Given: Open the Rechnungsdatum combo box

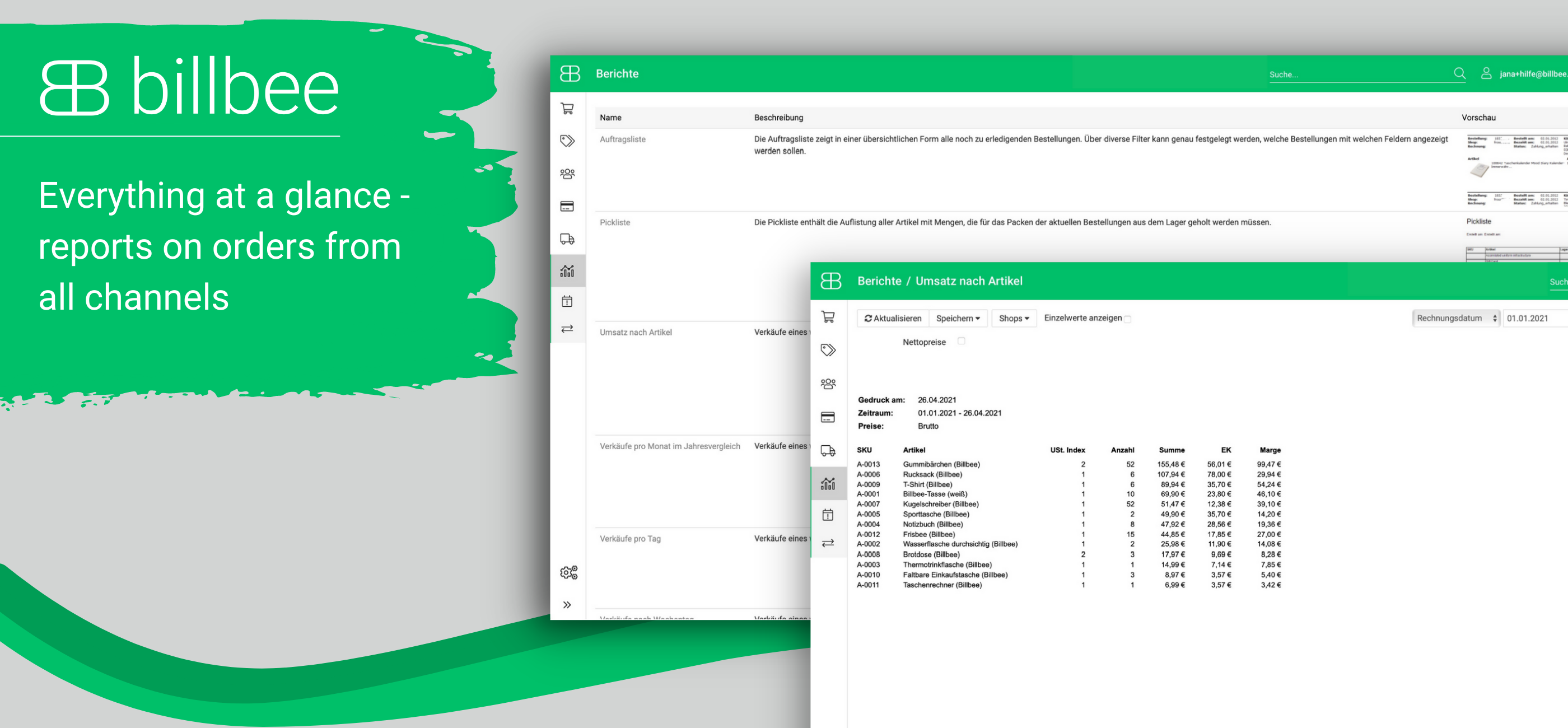Looking at the screenshot, I should [x=1455, y=318].
